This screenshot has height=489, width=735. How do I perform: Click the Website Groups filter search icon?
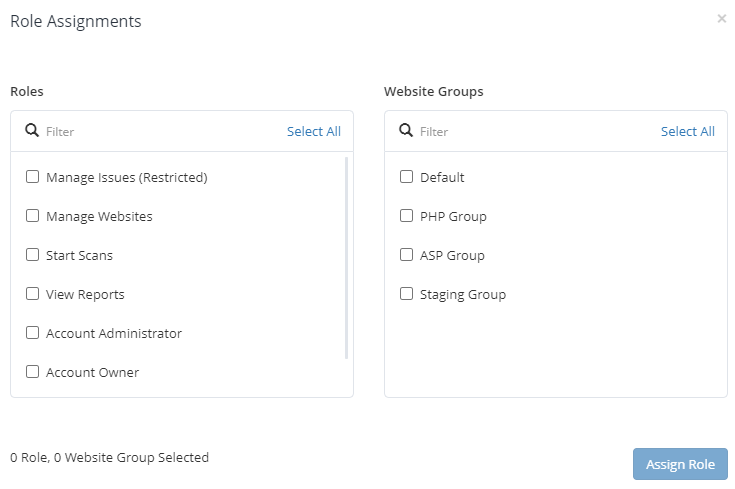click(406, 131)
